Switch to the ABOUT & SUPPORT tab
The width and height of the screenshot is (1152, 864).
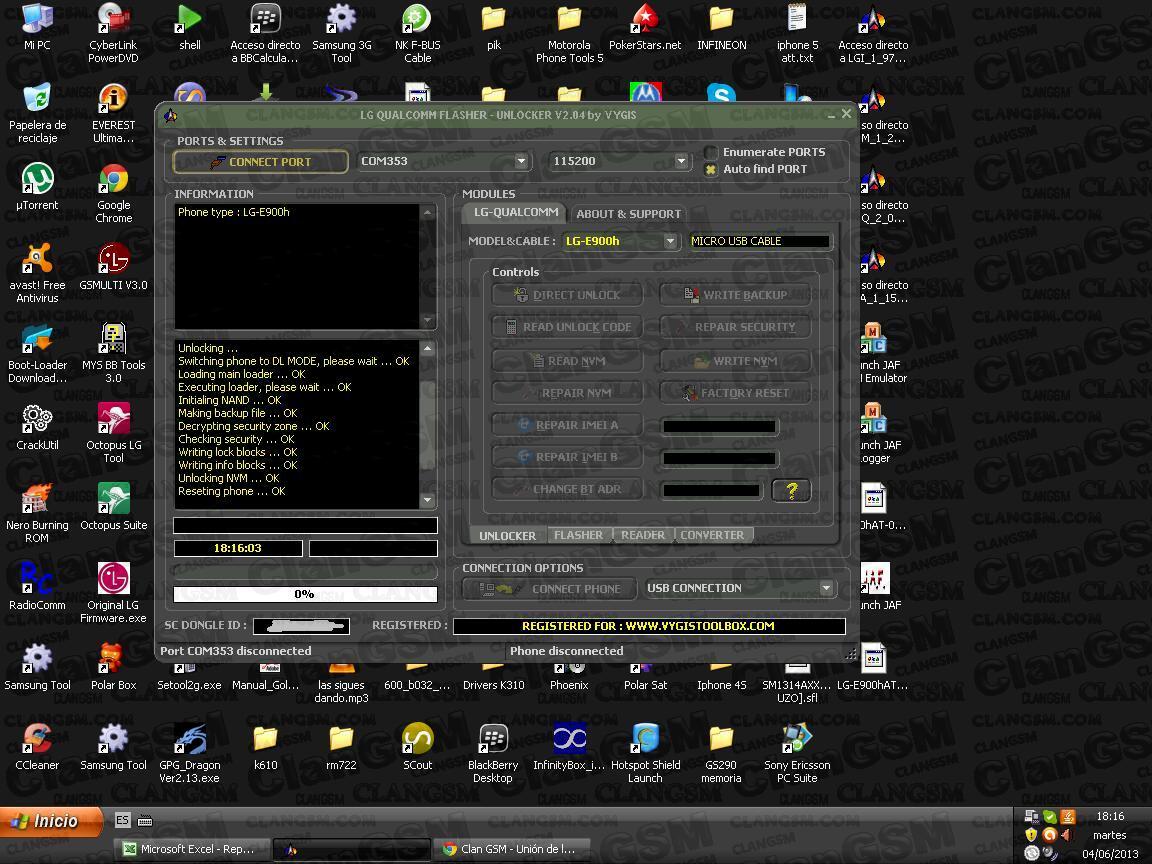point(628,214)
